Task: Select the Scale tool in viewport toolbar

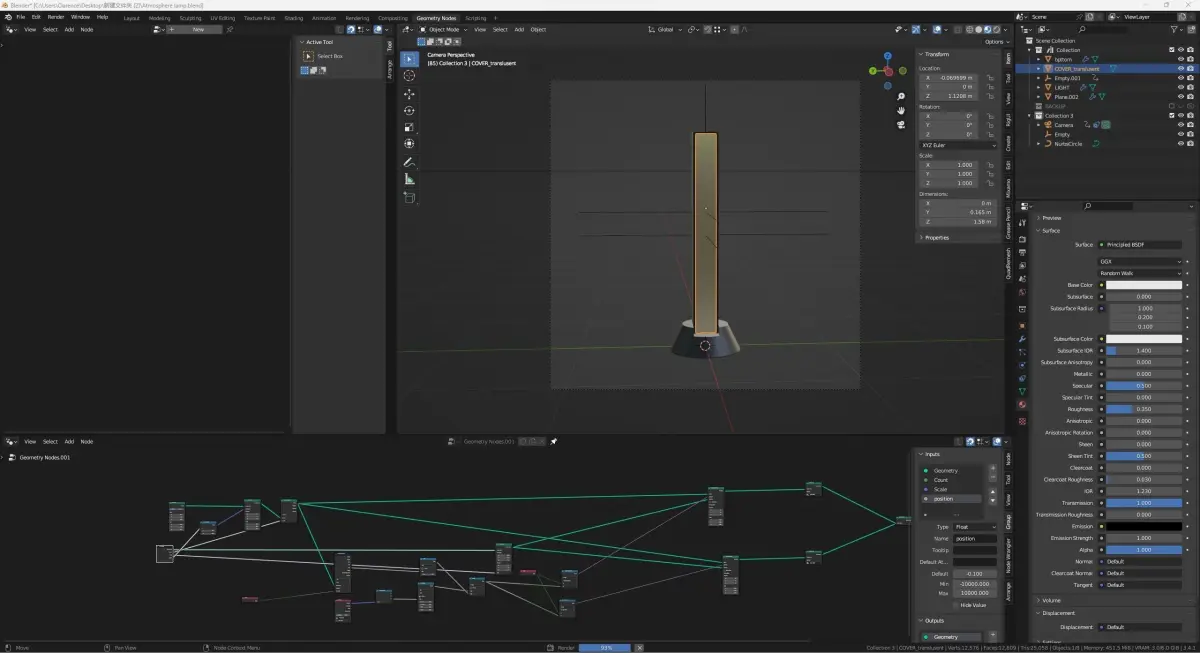Action: point(409,127)
